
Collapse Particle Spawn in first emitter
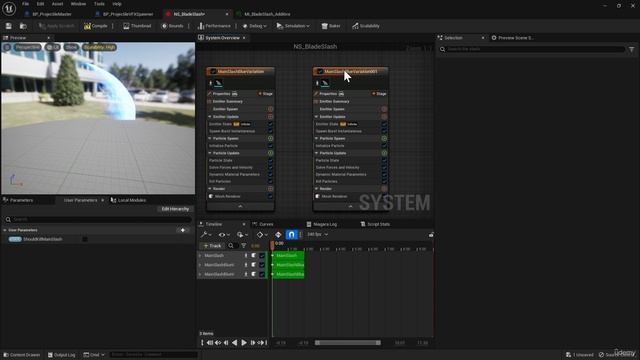pos(210,138)
